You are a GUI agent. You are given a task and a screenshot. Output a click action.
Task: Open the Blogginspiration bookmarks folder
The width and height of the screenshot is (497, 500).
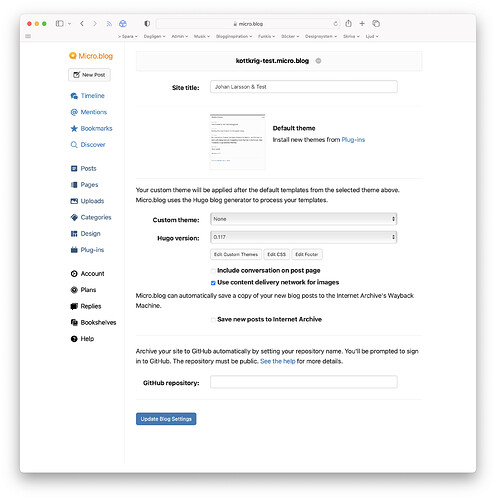234,36
